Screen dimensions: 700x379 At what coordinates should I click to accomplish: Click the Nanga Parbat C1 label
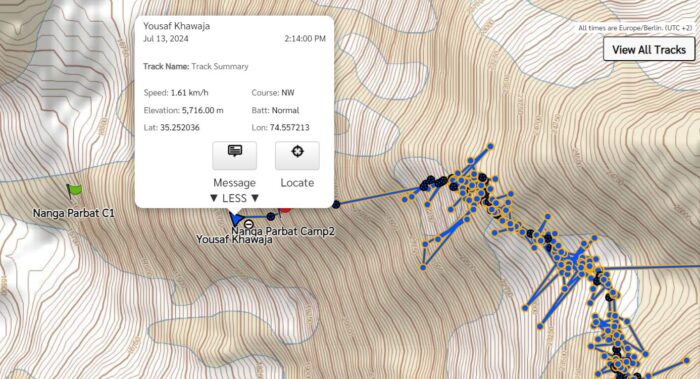click(x=74, y=213)
